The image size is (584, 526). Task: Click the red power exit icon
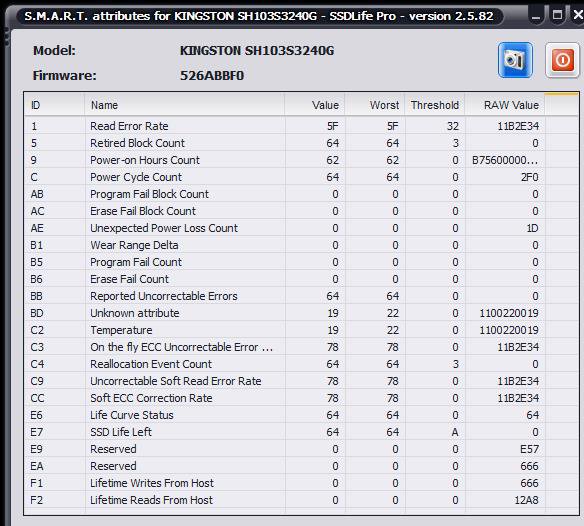pyautogui.click(x=562, y=60)
